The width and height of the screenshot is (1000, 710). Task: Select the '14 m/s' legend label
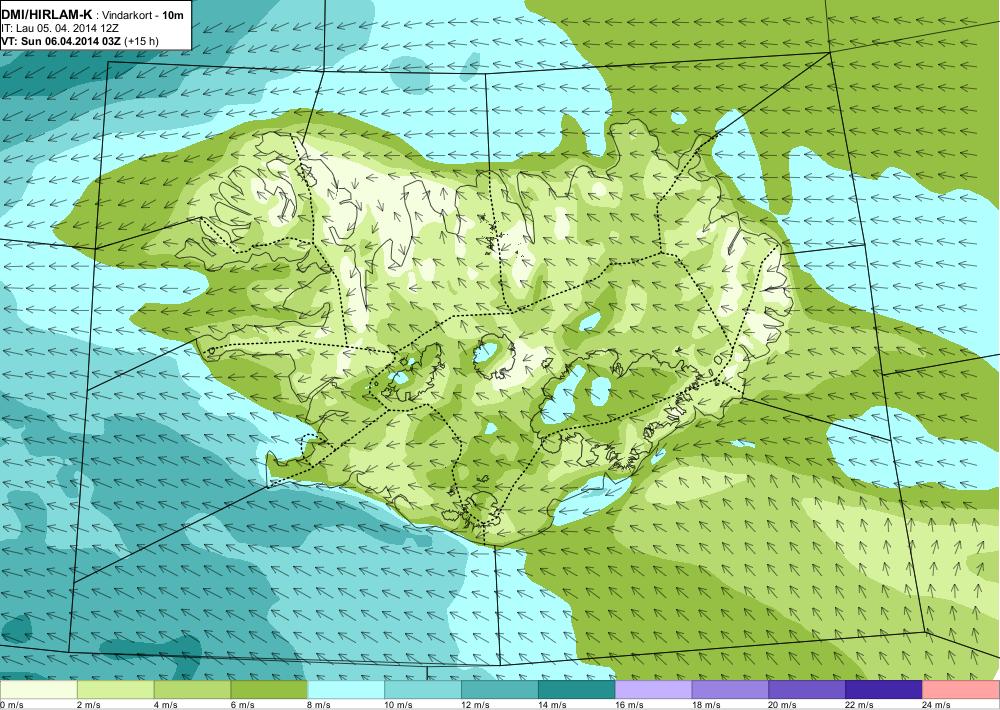pyautogui.click(x=552, y=705)
